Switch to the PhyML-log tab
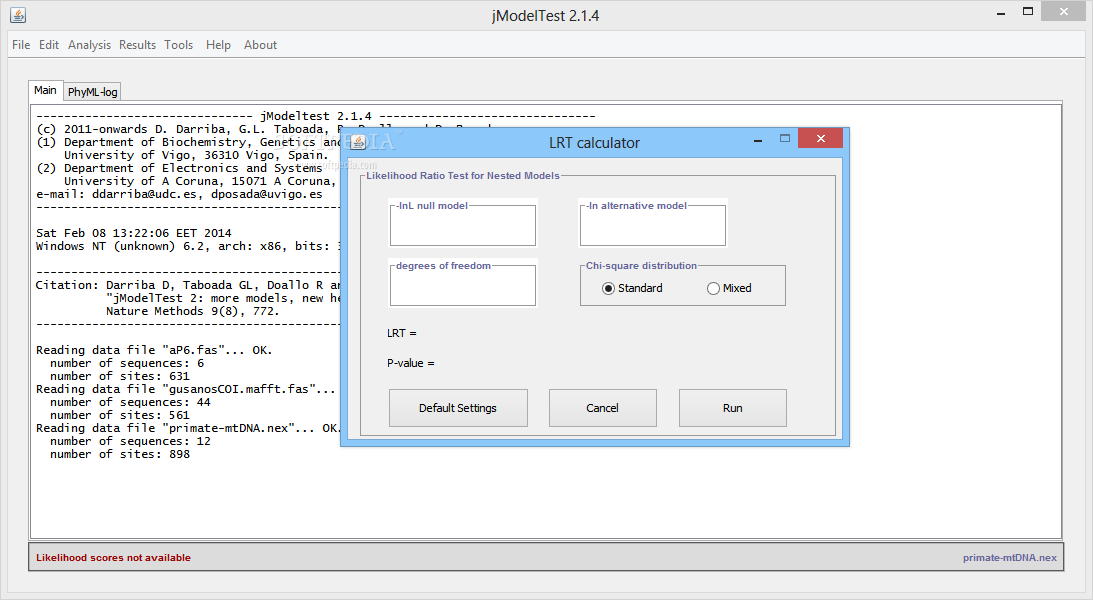Image resolution: width=1093 pixels, height=600 pixels. pos(92,91)
